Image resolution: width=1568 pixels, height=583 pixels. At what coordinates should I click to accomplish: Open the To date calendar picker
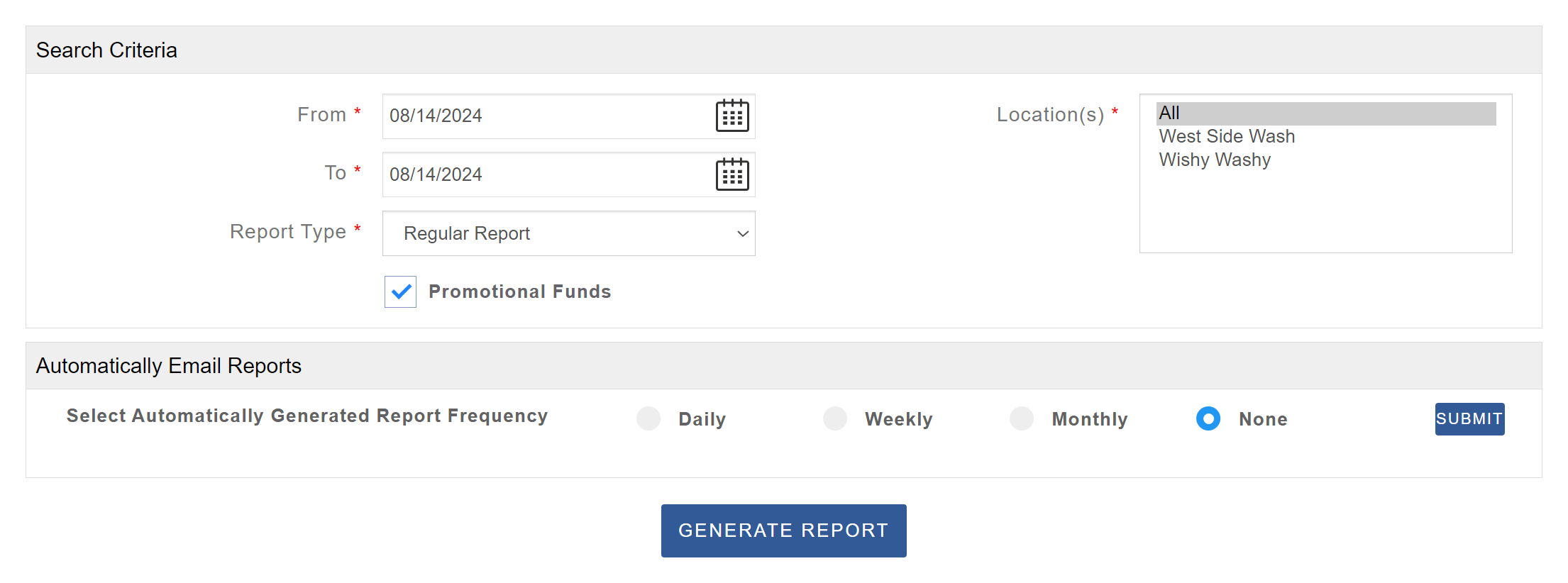732,174
